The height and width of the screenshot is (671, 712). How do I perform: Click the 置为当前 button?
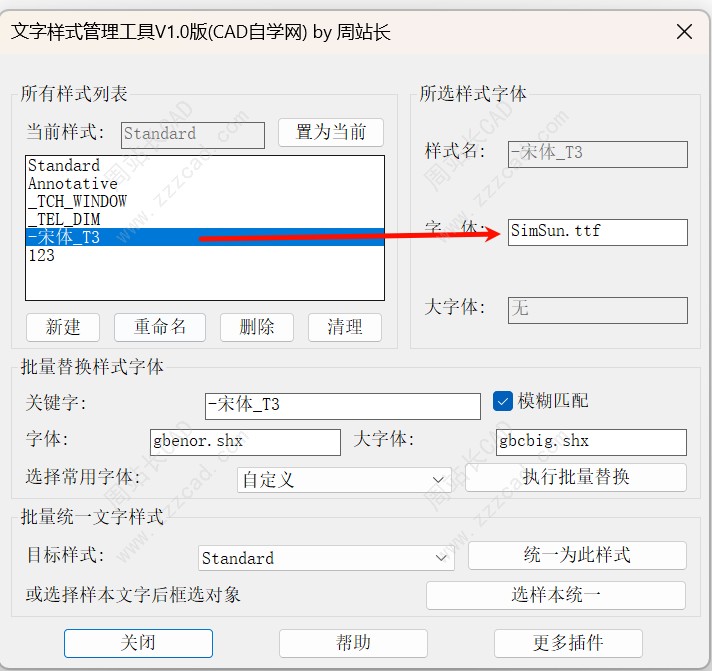pos(338,132)
